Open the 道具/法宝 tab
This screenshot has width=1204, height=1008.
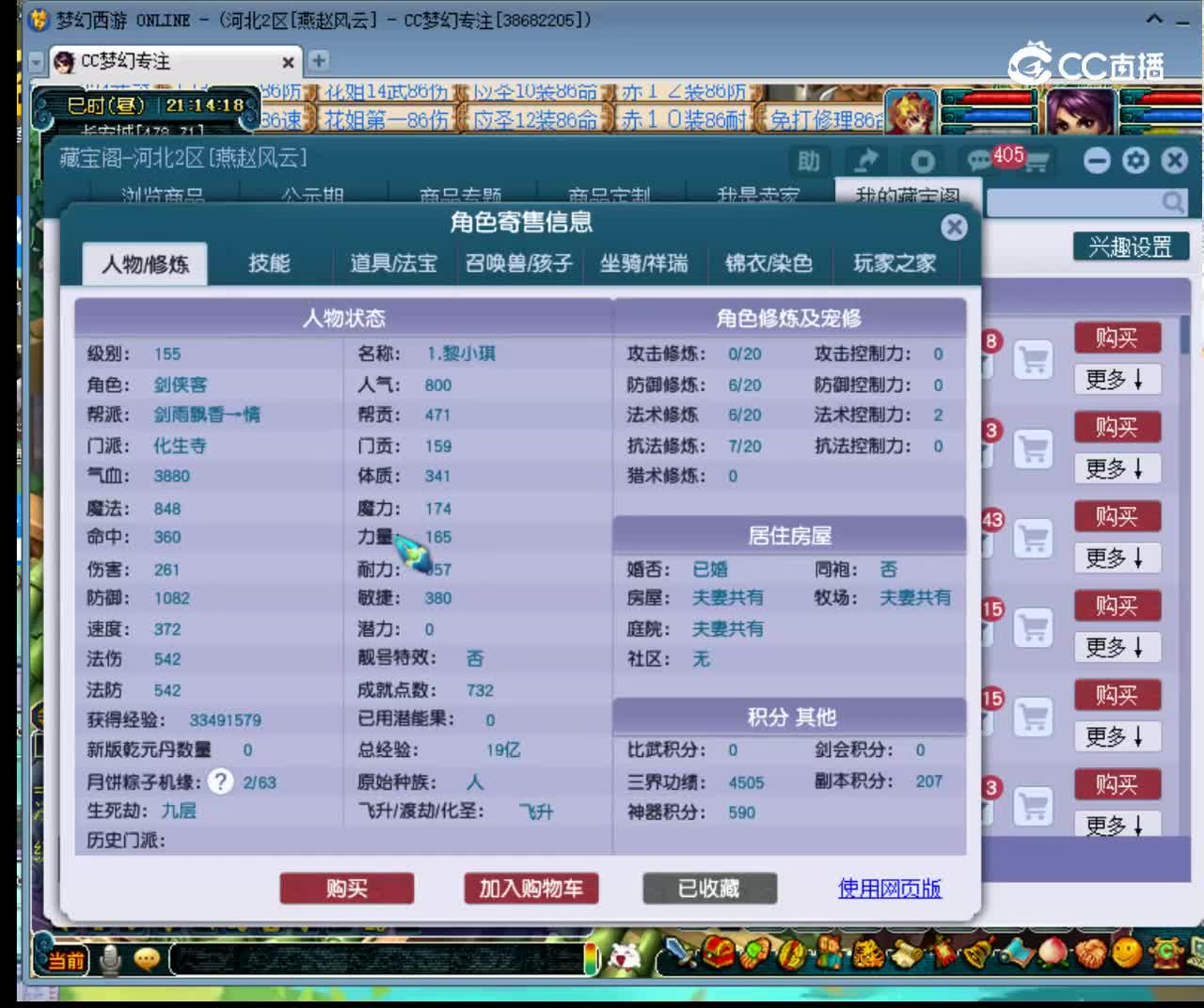click(394, 263)
